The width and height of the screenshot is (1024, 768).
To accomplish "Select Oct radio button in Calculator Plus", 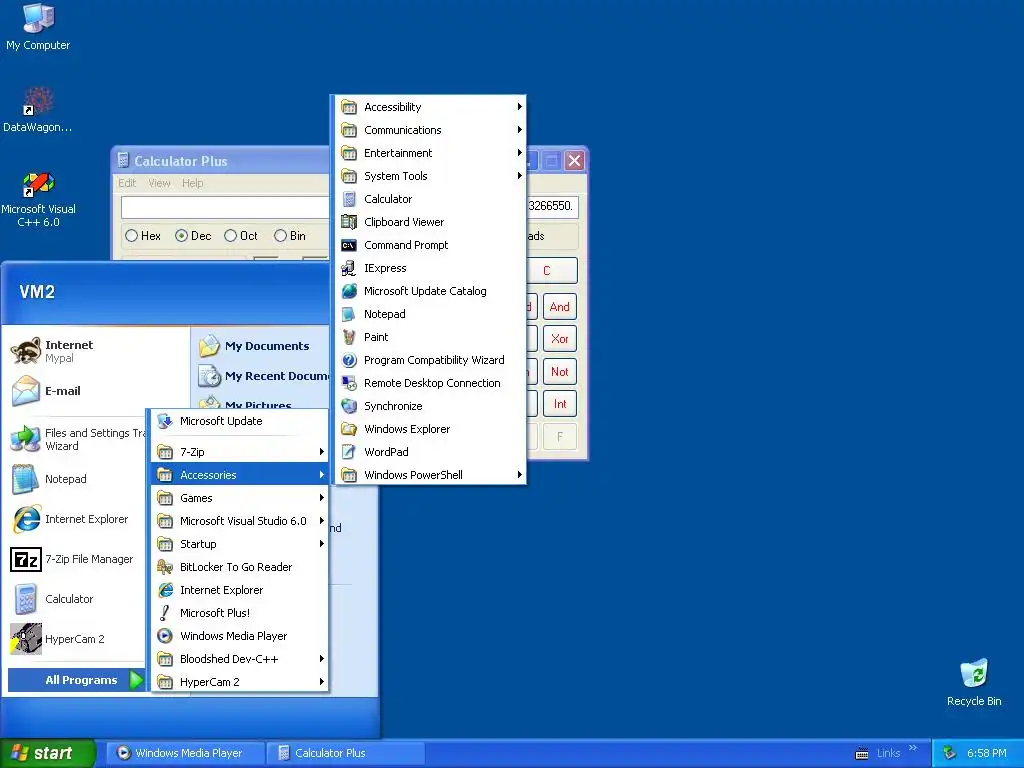I will [x=230, y=236].
